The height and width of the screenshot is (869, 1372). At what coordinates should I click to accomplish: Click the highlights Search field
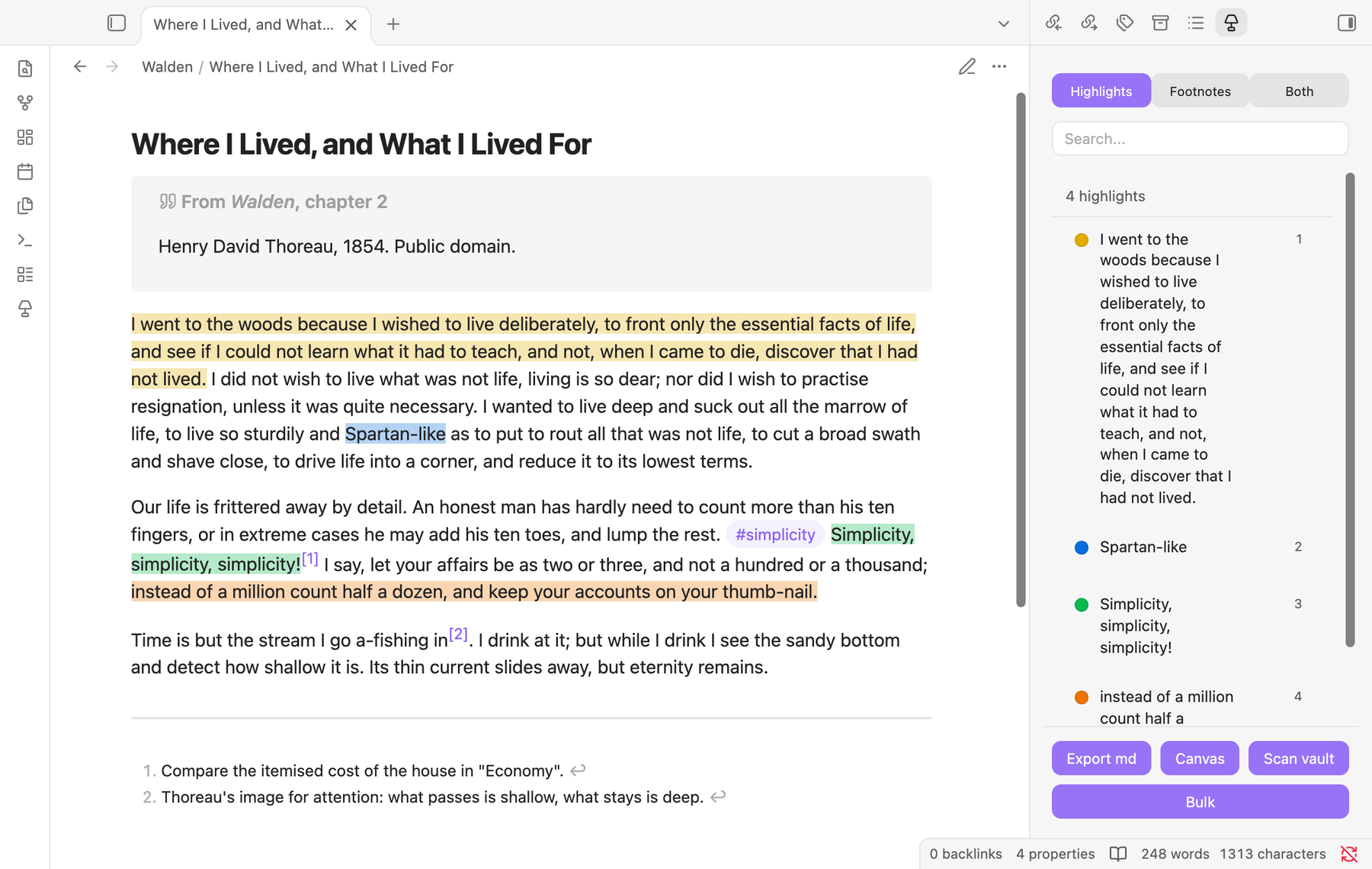1200,139
